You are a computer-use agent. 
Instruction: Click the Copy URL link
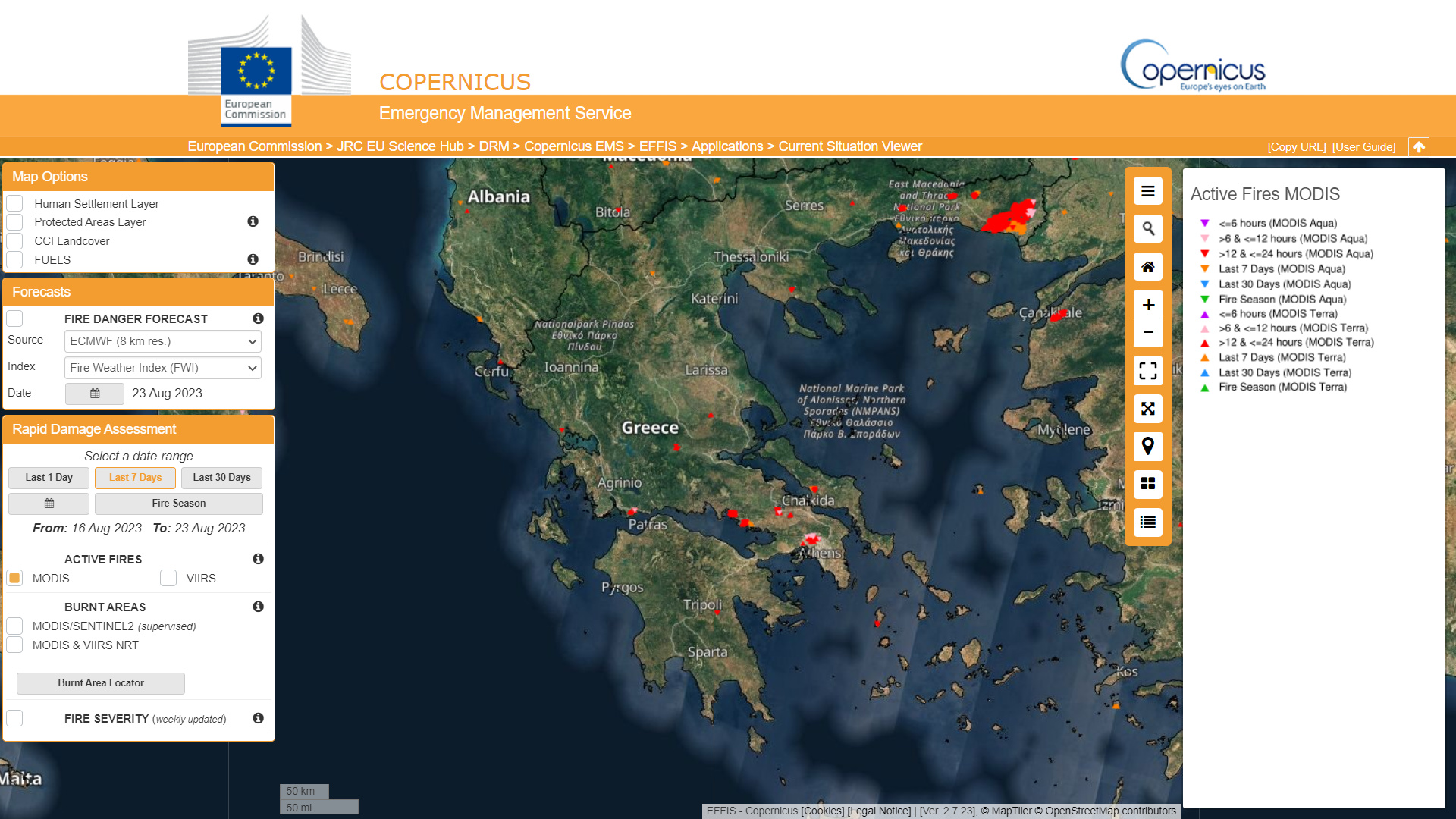1297,147
